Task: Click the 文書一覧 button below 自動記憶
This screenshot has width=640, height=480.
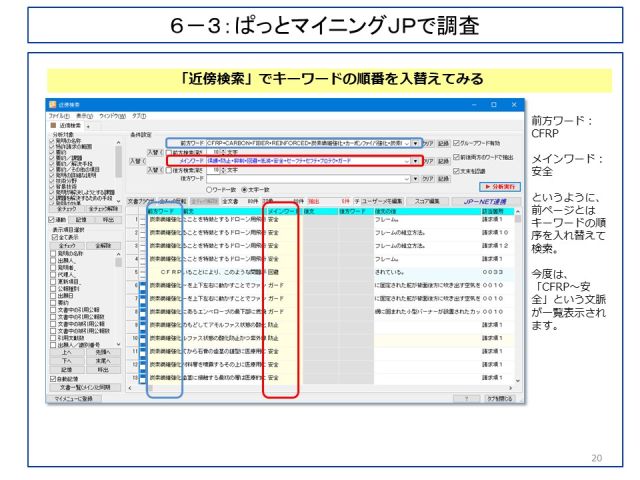Action: [x=85, y=387]
